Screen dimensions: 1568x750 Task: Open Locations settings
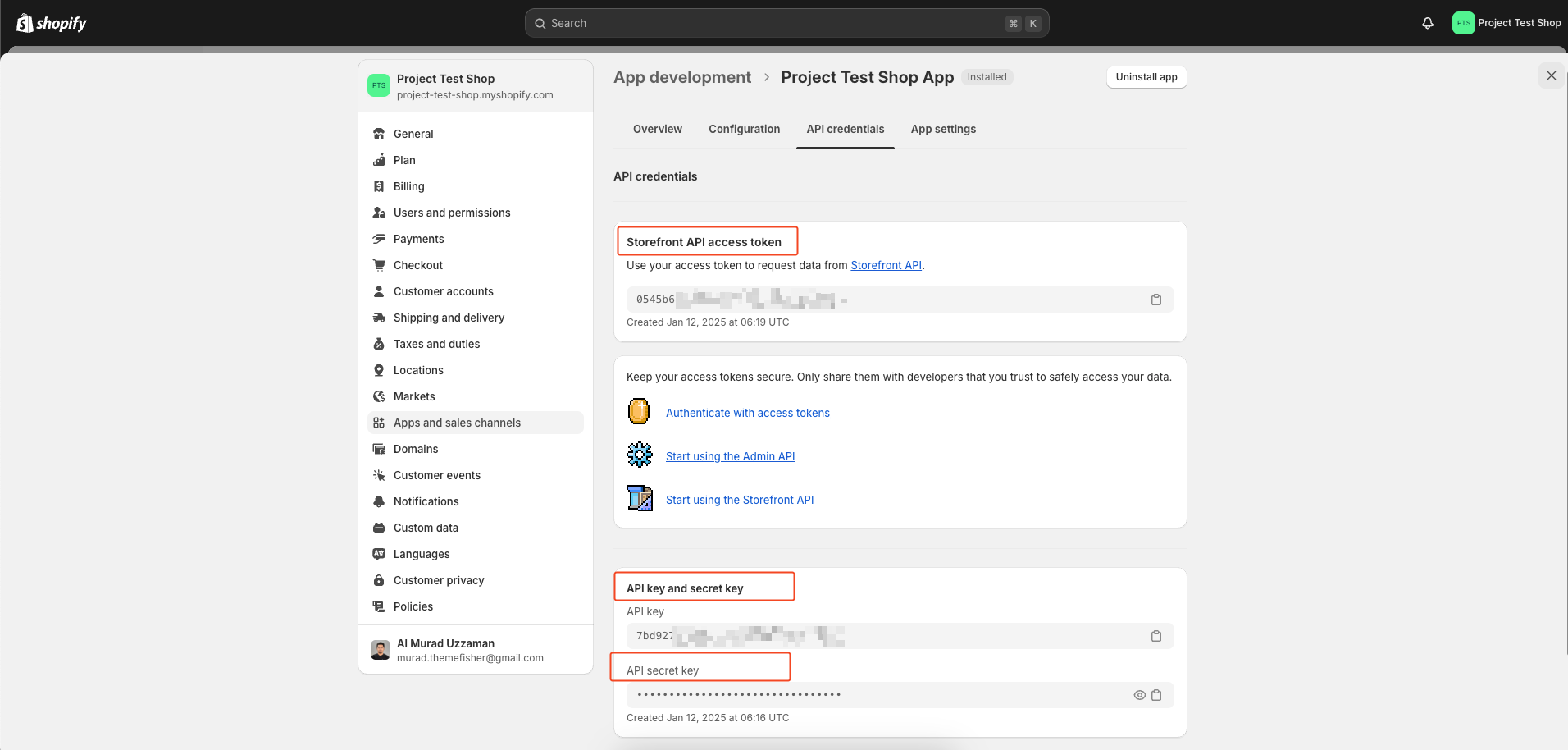click(x=476, y=370)
